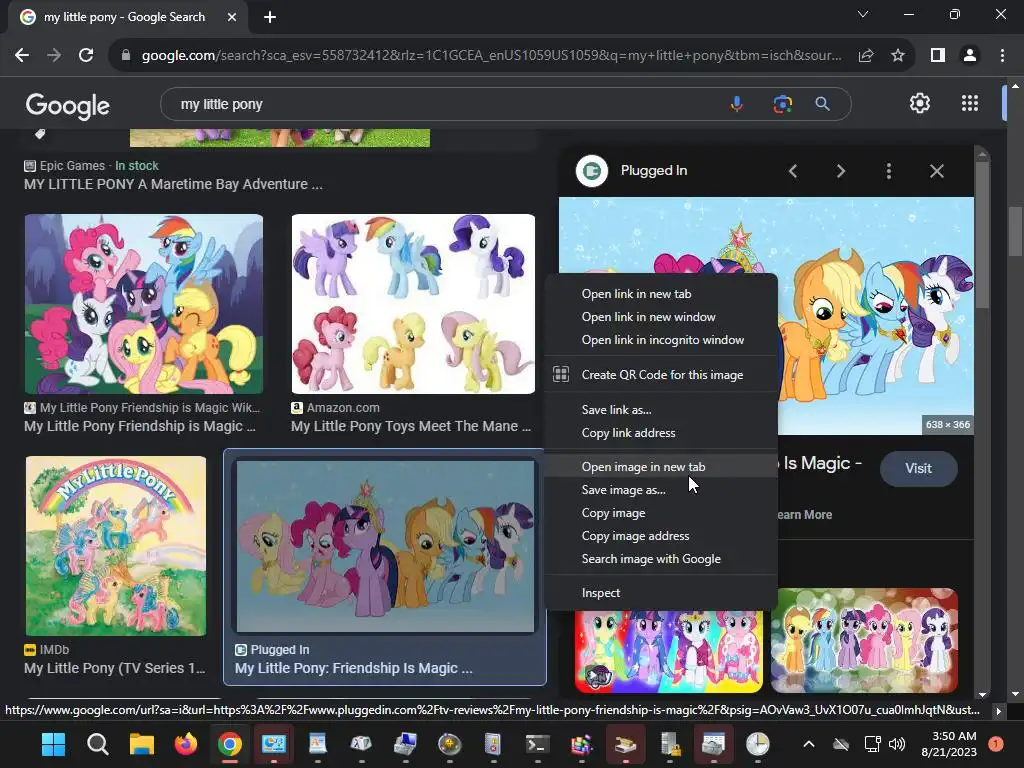The width and height of the screenshot is (1024, 768).
Task: Click the magnifying glass search button
Action: (x=822, y=104)
